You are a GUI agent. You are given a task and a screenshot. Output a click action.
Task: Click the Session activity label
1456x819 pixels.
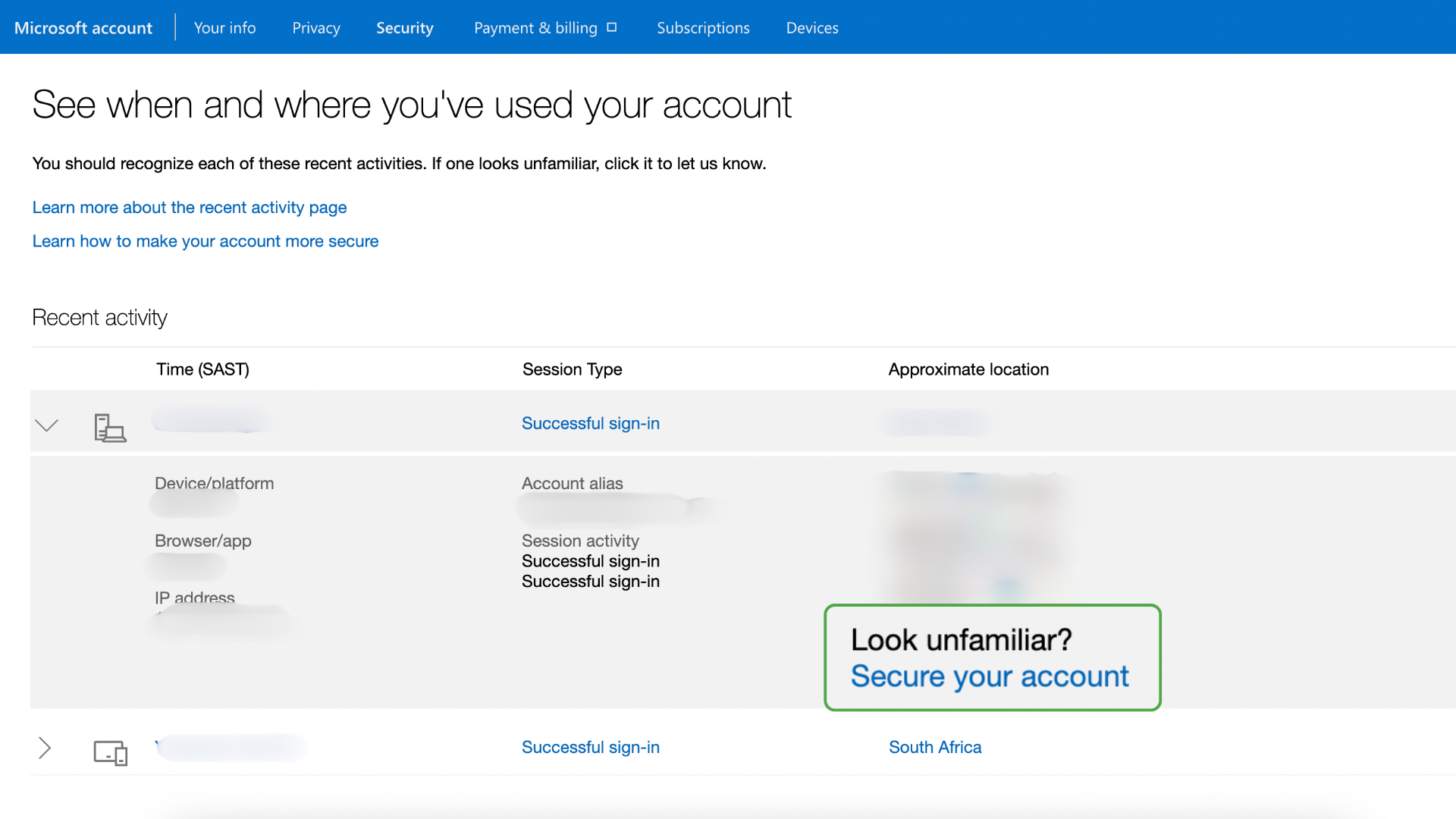580,541
